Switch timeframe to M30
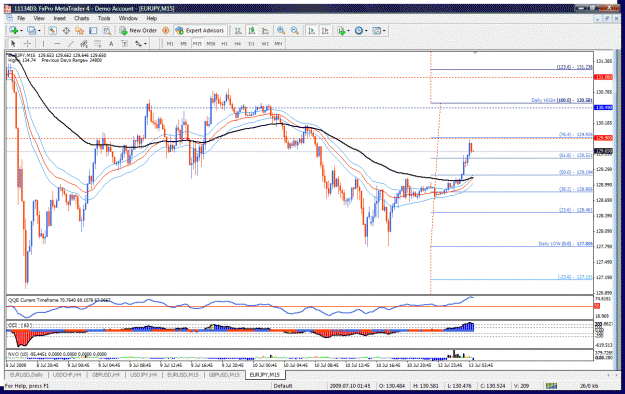Screen dimensions: 625x394 point(211,43)
